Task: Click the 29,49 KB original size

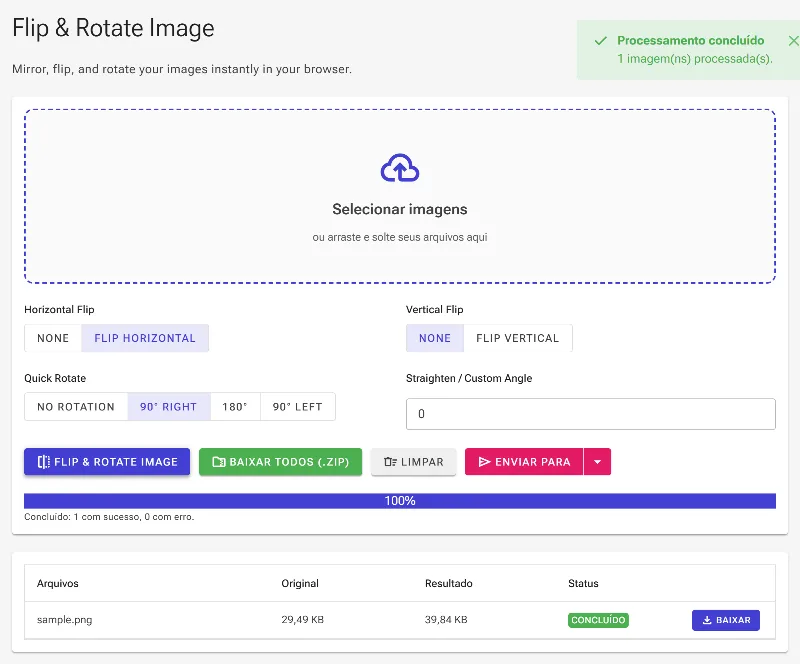Action: click(303, 620)
